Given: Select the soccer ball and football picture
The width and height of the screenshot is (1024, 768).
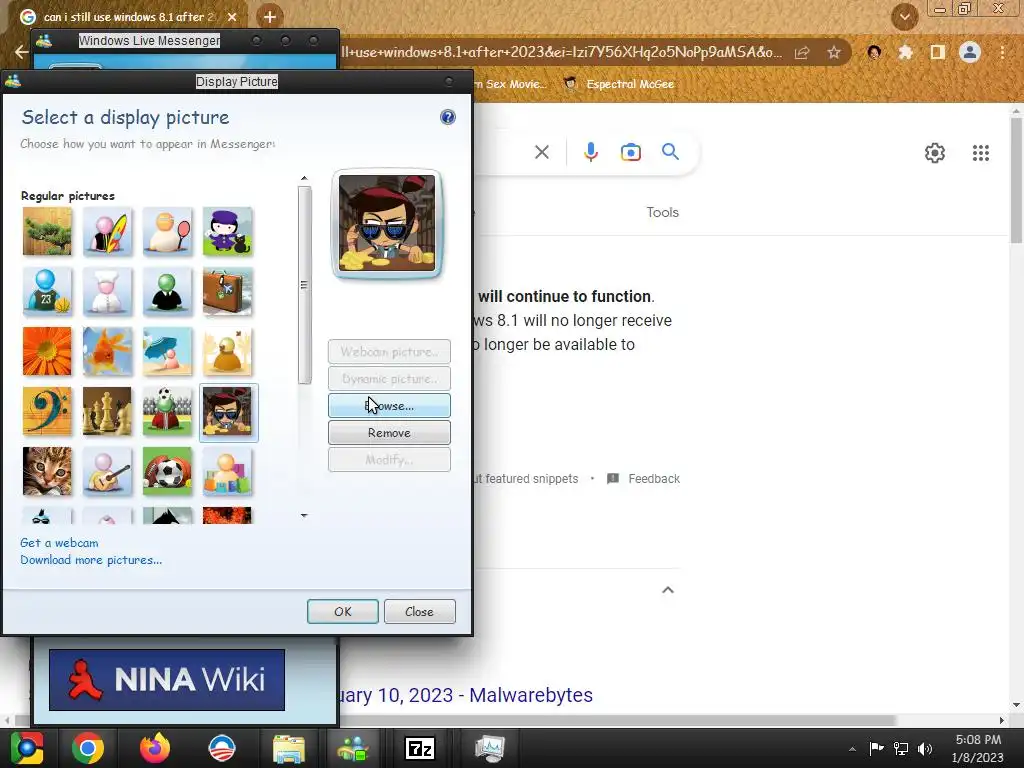Looking at the screenshot, I should [x=168, y=472].
